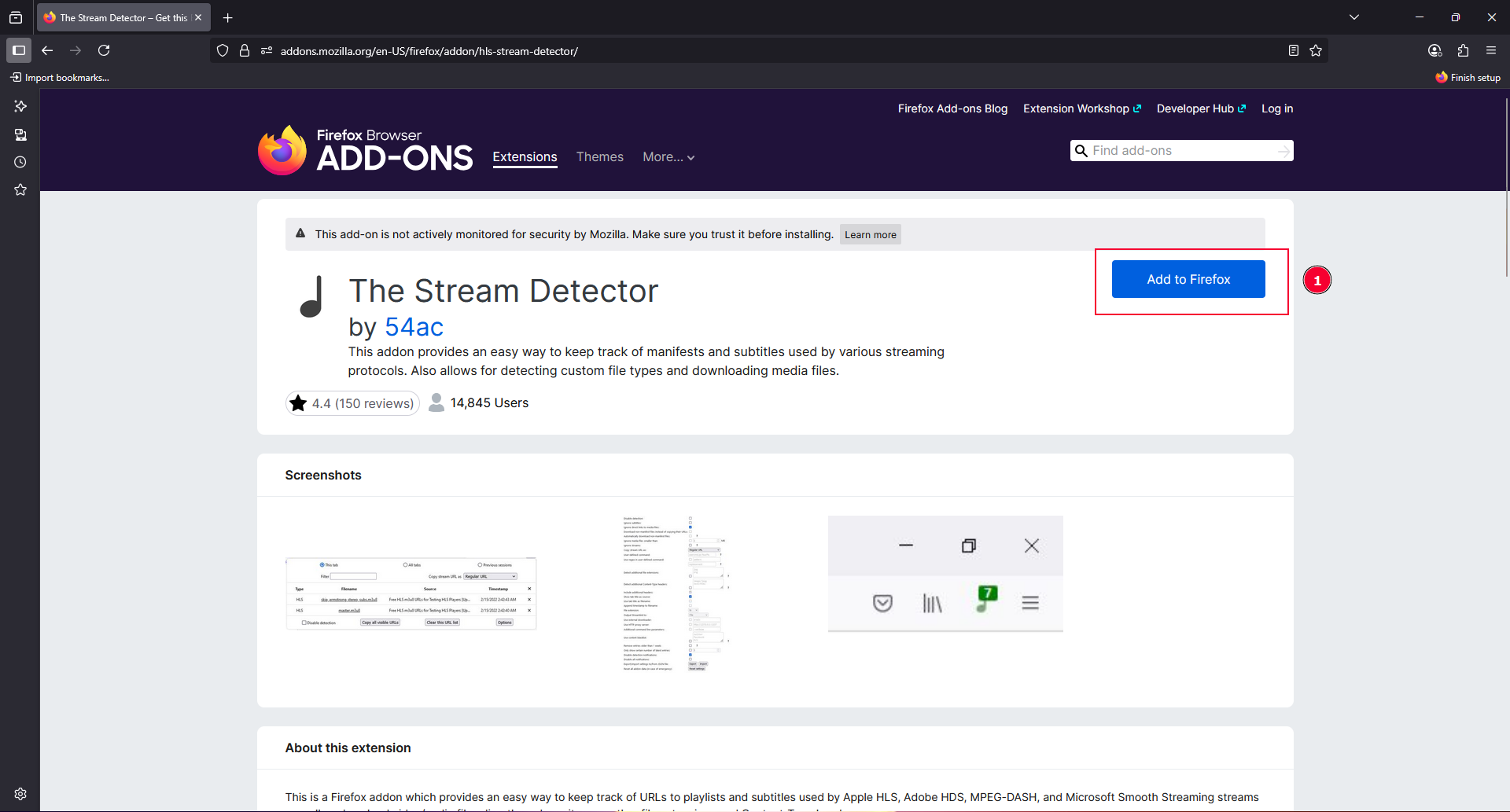Click the browser back arrow

pos(47,50)
